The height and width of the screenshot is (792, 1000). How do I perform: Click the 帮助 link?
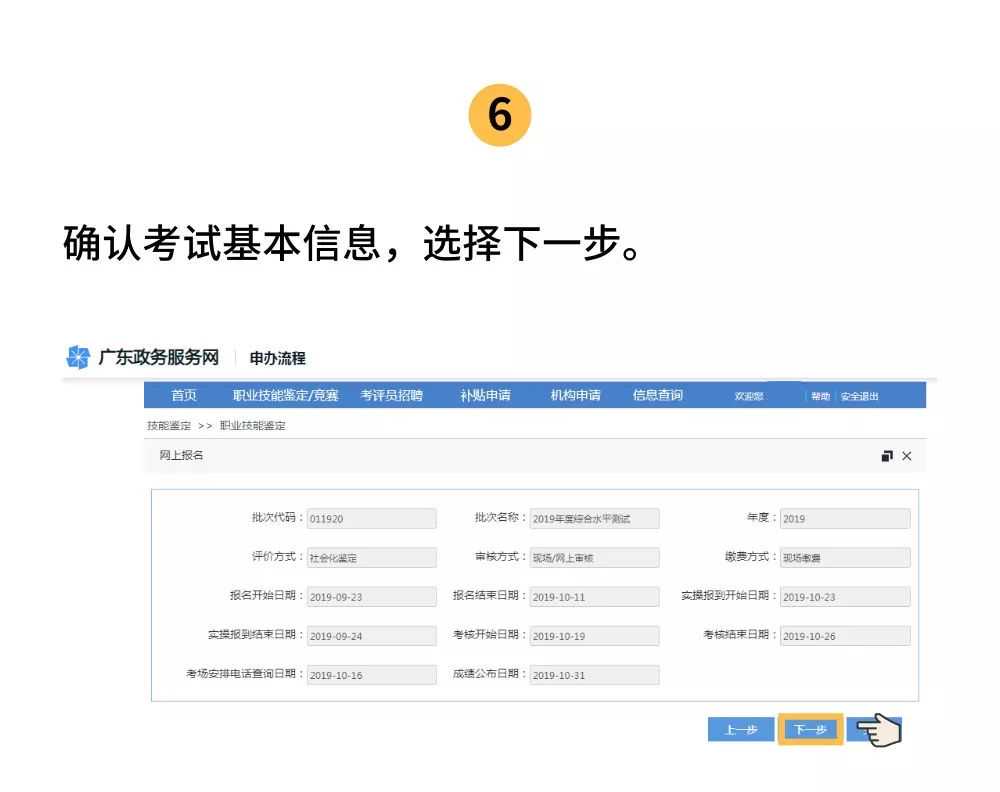pos(820,397)
